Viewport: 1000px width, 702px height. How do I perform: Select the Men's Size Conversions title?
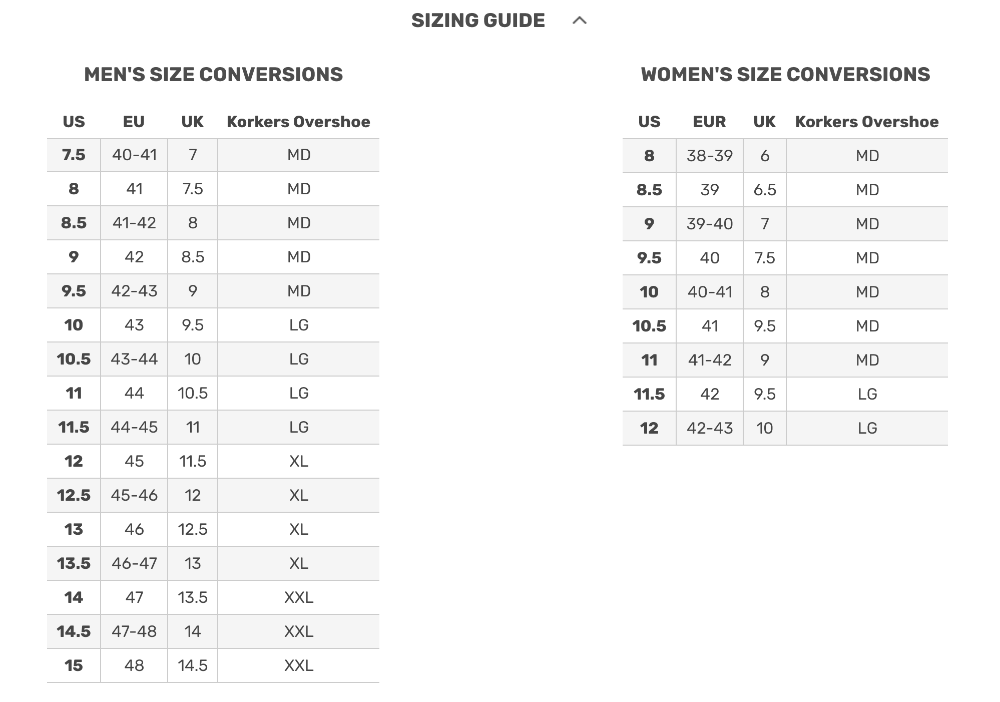213,75
